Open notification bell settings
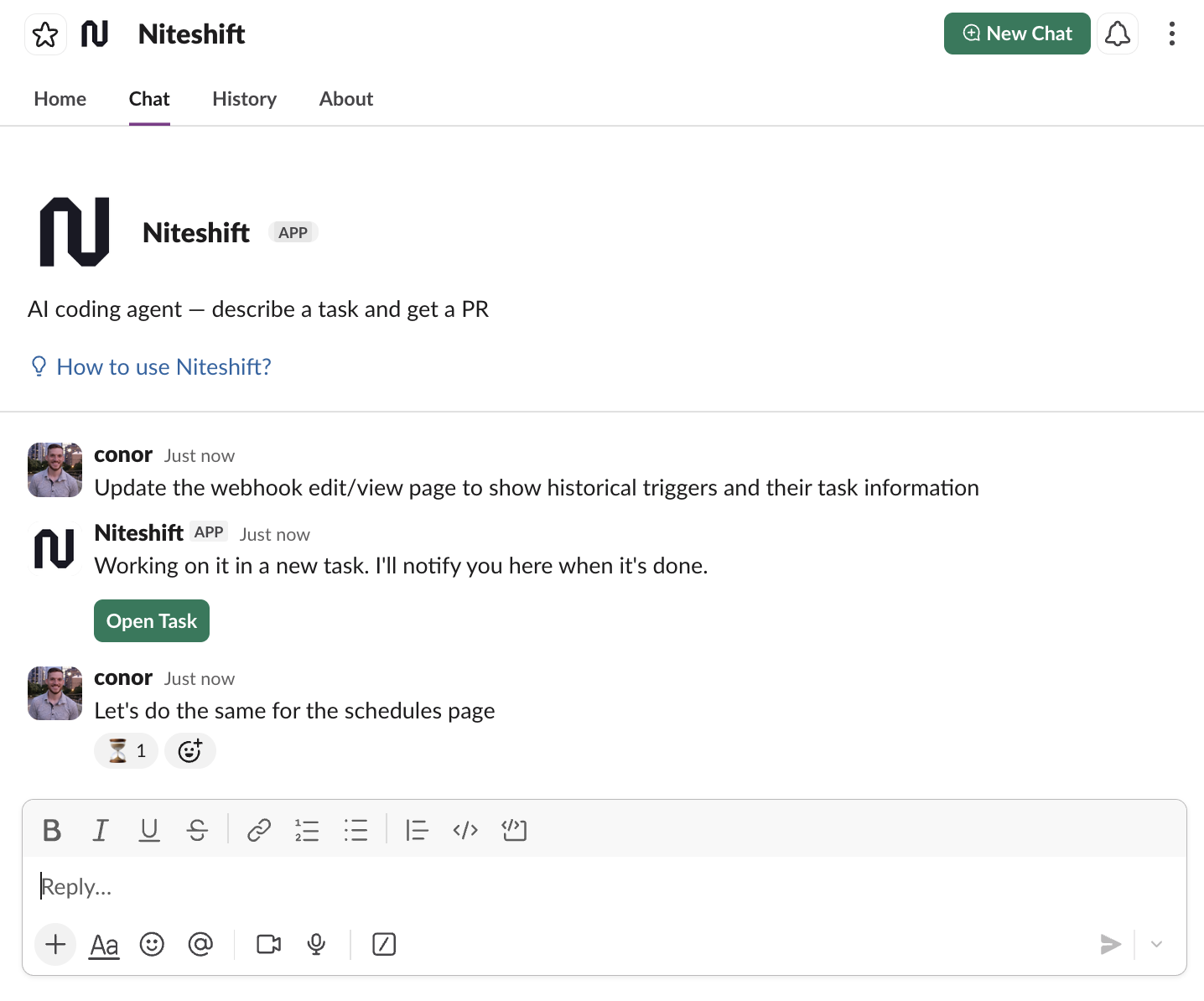 (x=1117, y=34)
